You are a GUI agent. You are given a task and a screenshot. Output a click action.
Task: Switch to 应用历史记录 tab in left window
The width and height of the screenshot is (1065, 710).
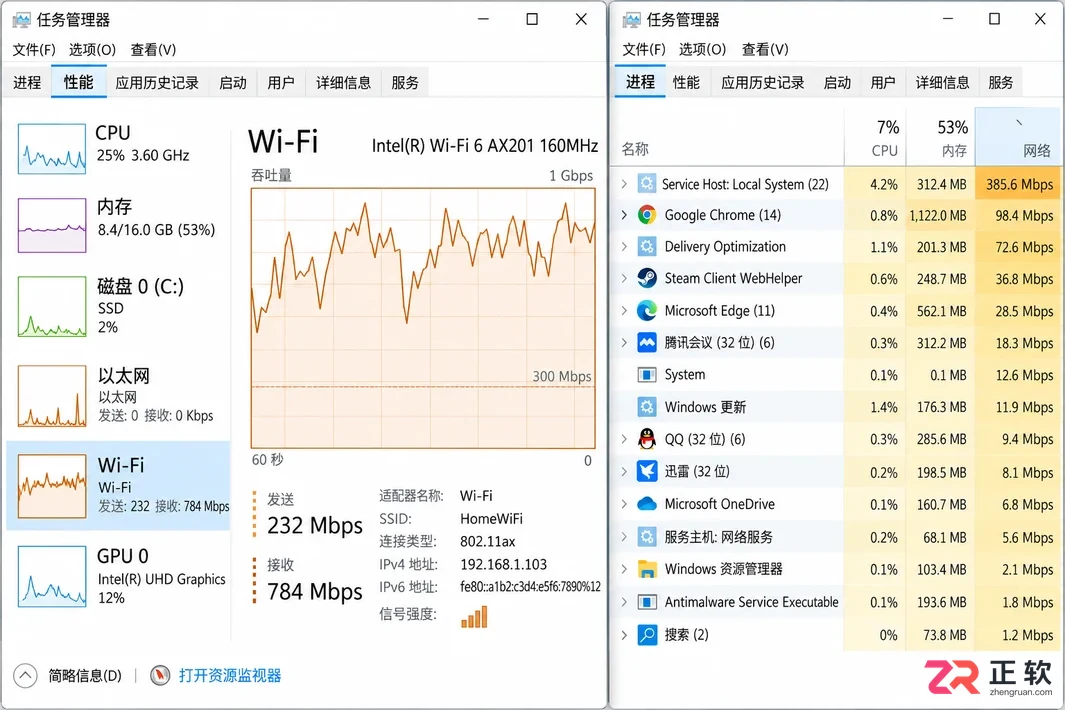pyautogui.click(x=157, y=82)
